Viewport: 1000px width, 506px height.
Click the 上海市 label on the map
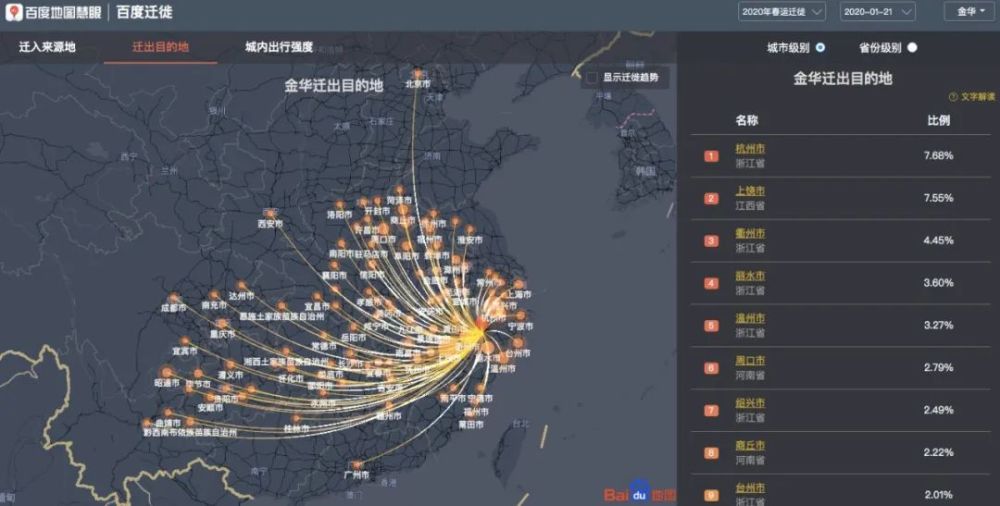pyautogui.click(x=518, y=295)
